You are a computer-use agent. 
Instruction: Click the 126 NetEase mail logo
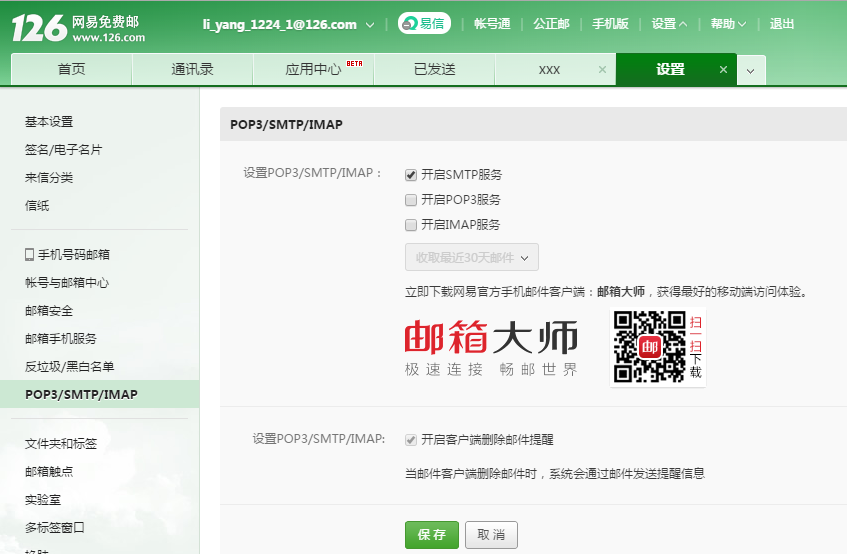(x=78, y=28)
